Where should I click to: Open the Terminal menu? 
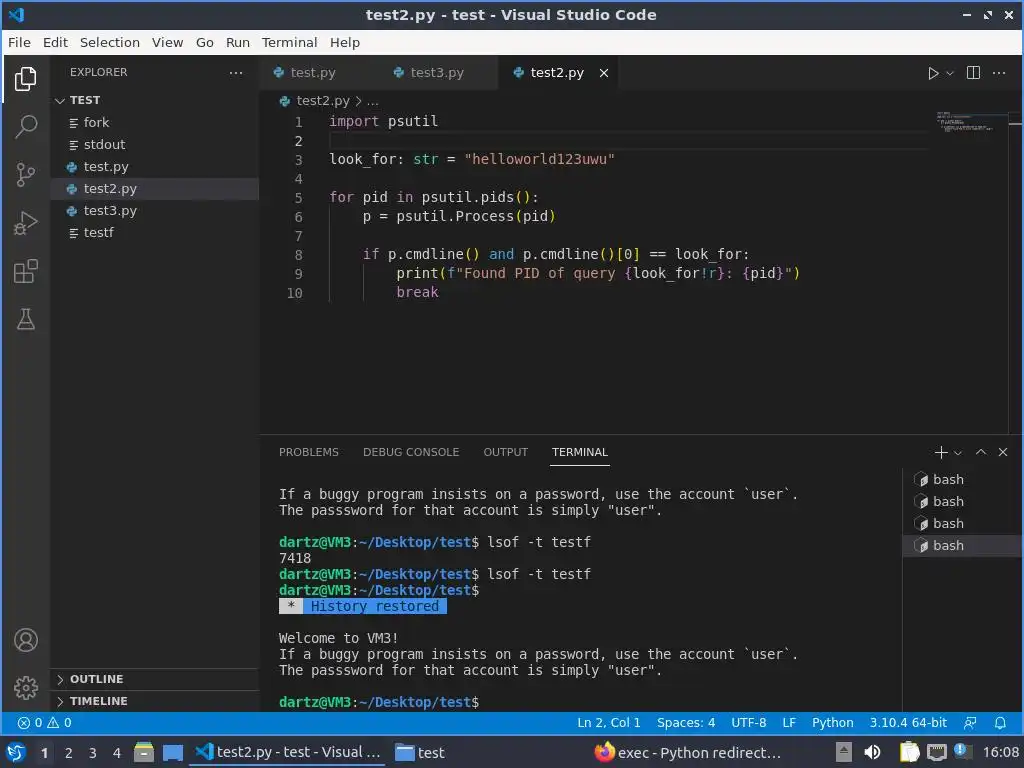289,42
